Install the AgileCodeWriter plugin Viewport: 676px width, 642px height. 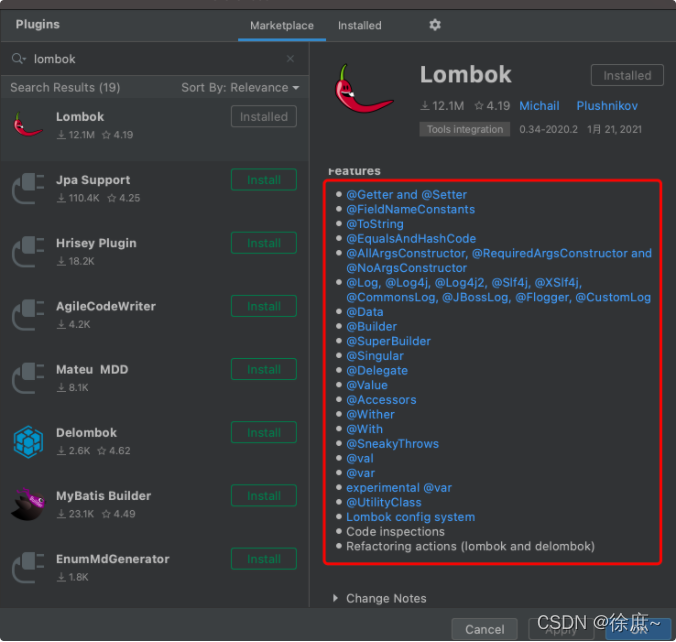264,306
